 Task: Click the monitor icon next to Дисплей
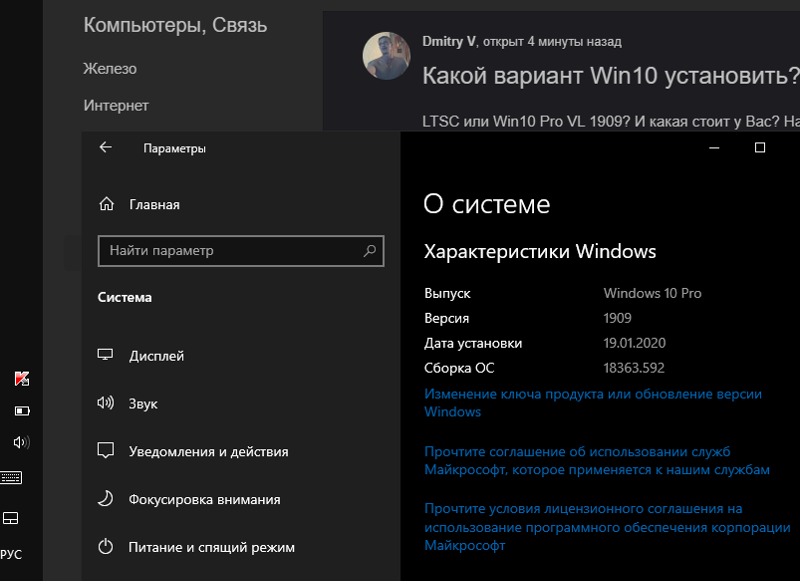pyautogui.click(x=105, y=355)
